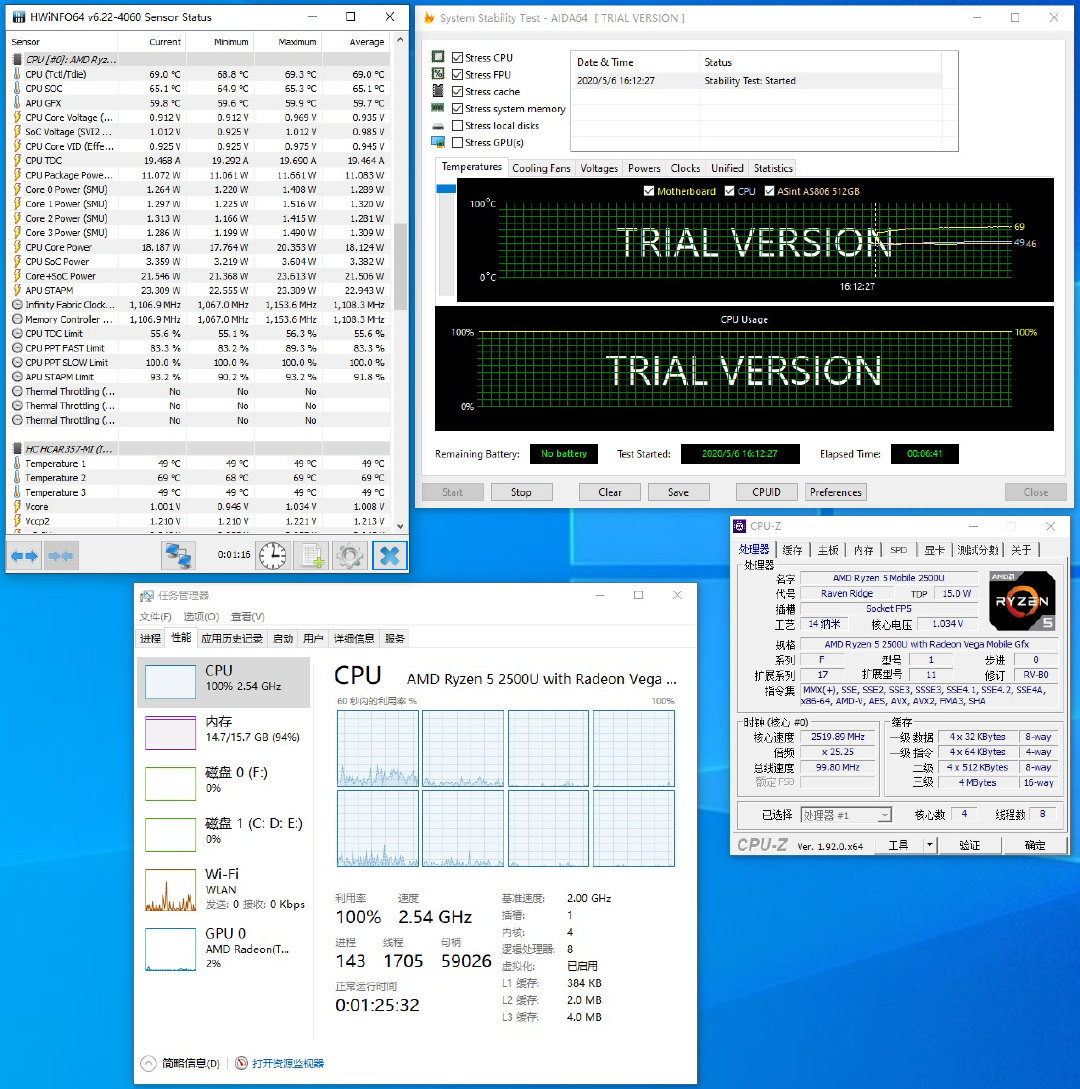Image resolution: width=1080 pixels, height=1089 pixels.
Task: Disable the Stress FPU checkbox
Action: [x=459, y=74]
